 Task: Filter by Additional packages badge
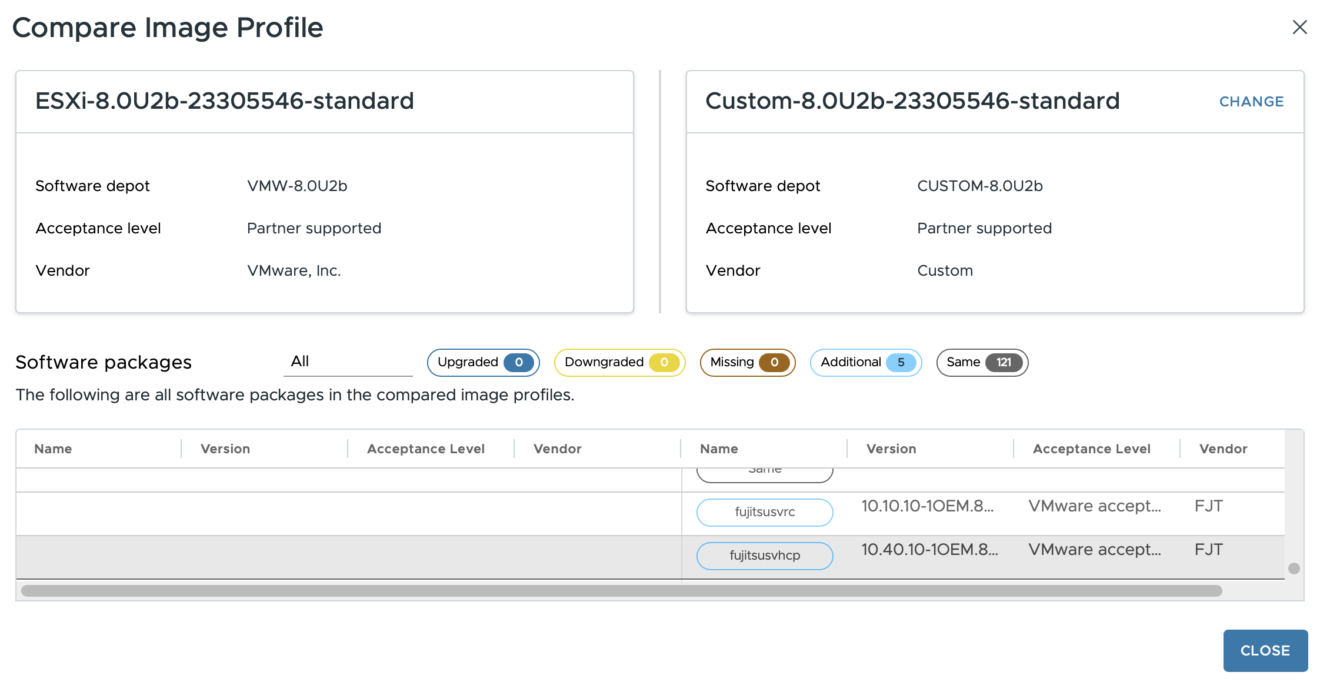pyautogui.click(x=865, y=362)
